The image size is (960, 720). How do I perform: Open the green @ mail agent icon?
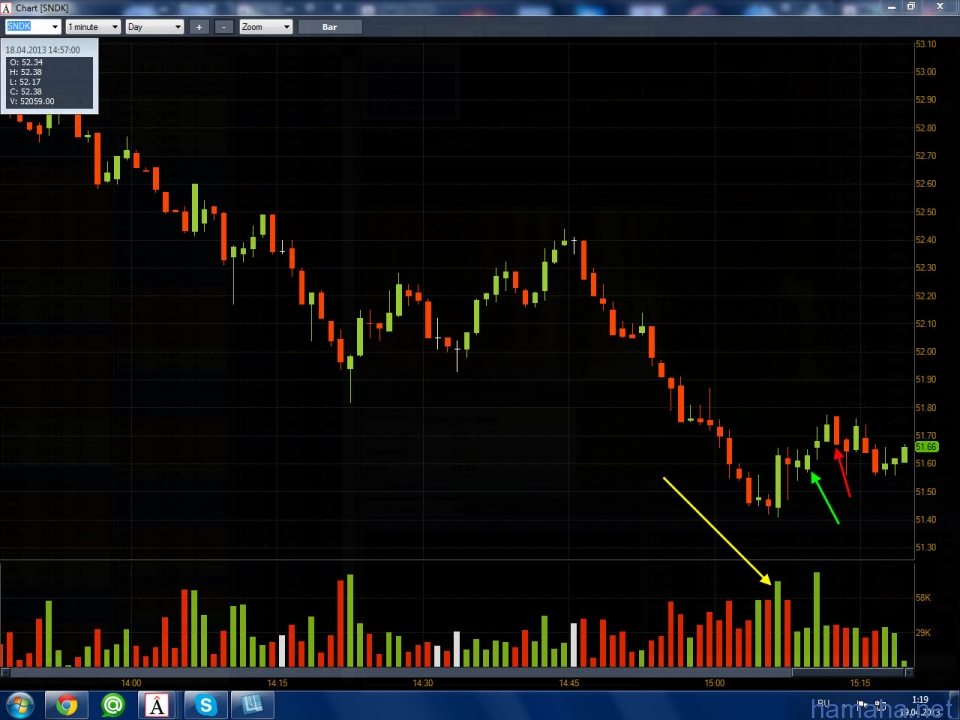[113, 705]
